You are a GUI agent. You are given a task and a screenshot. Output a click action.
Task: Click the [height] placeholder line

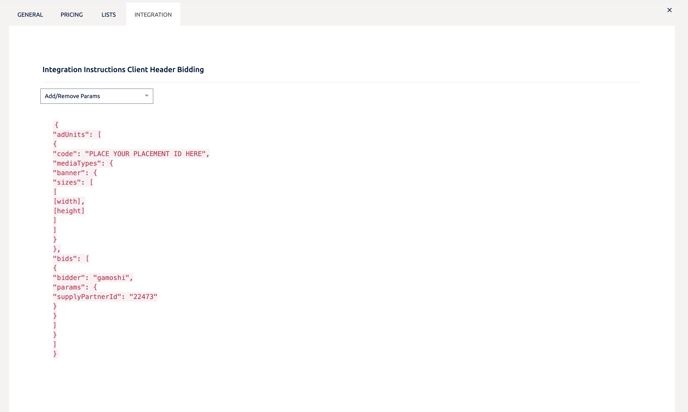tap(69, 211)
